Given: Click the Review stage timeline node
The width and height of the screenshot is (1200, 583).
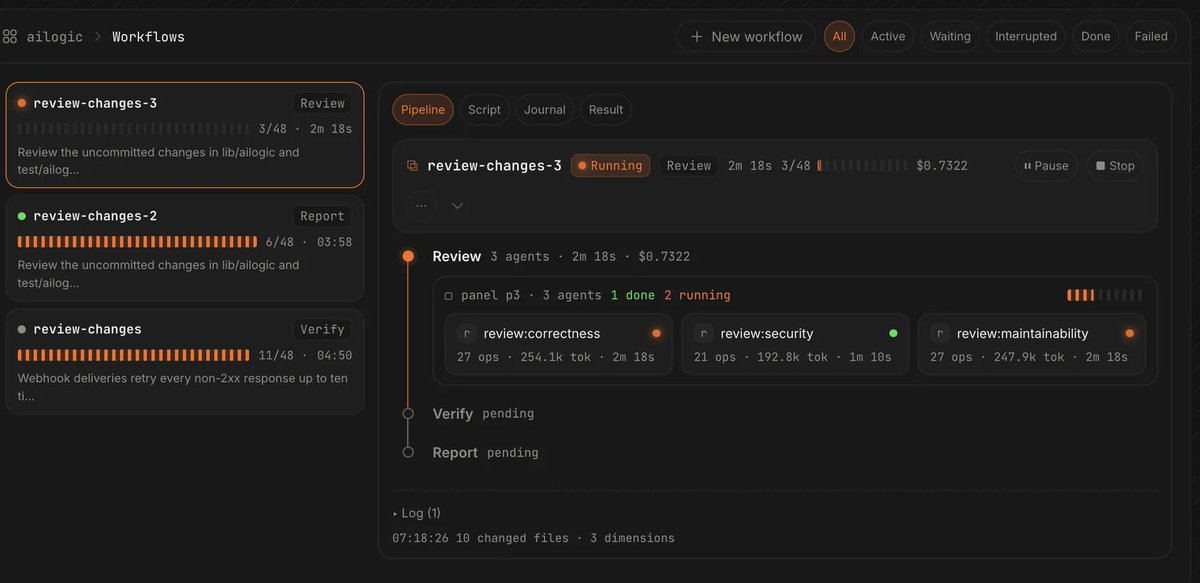Looking at the screenshot, I should click(x=408, y=257).
